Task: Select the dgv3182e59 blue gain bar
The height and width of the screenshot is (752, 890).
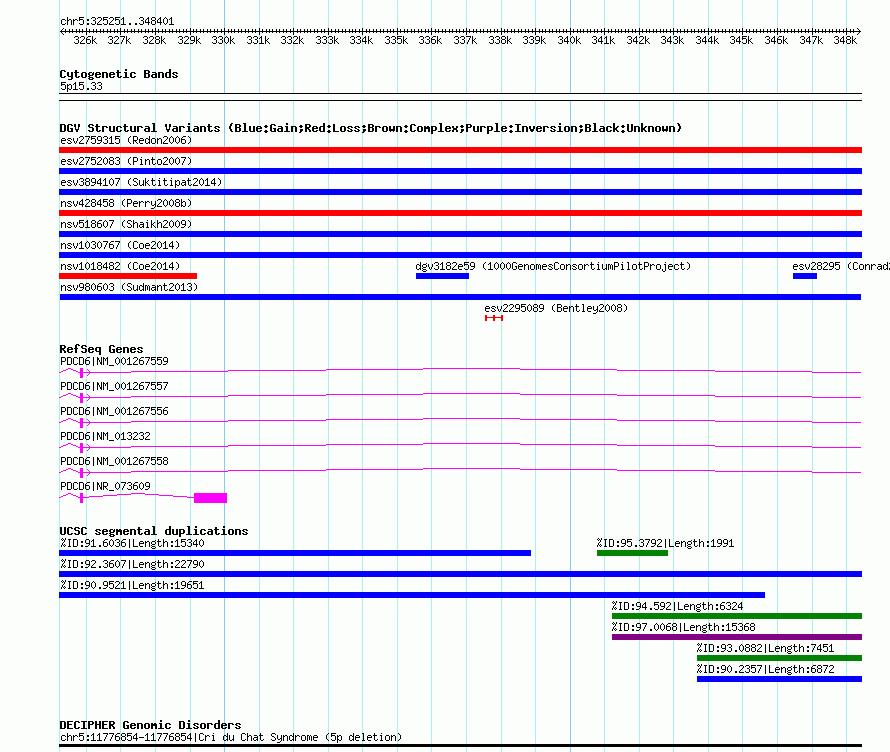Action: coord(442,276)
